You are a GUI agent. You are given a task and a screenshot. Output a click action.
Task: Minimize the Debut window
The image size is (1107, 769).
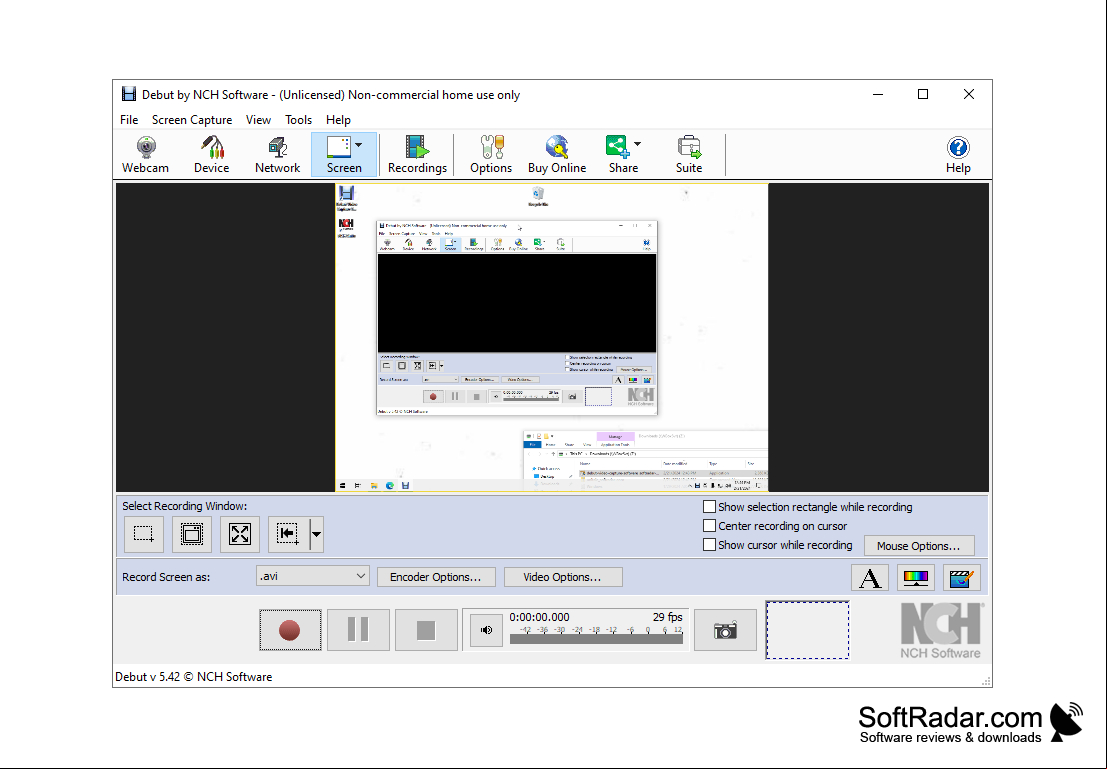coord(878,94)
